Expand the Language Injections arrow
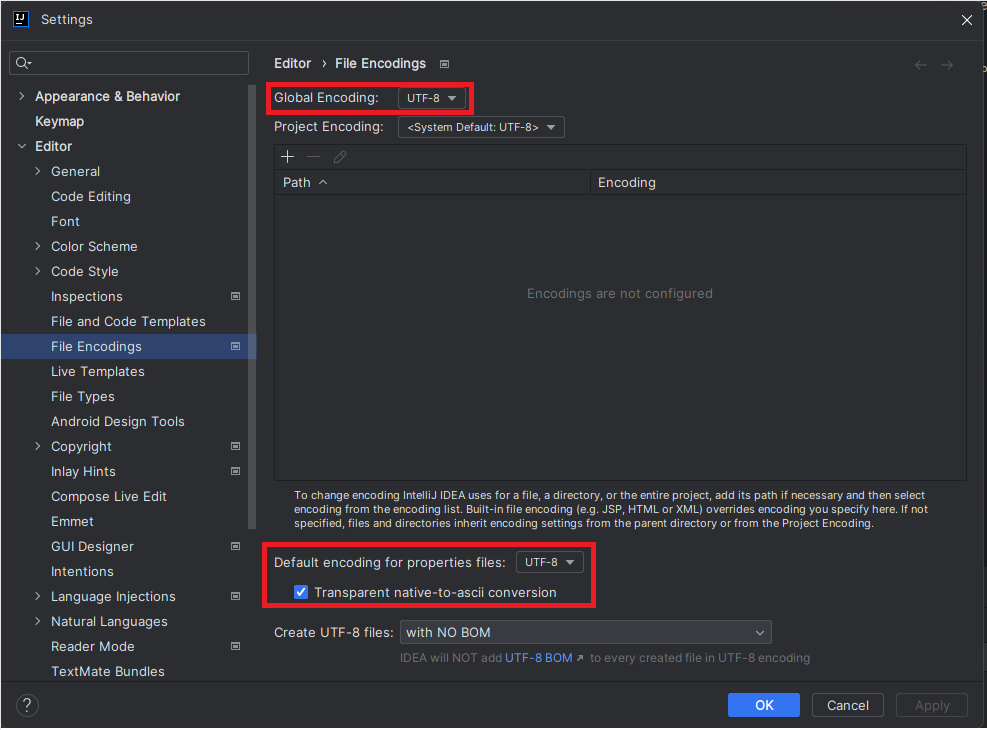987x730 pixels. [38, 596]
